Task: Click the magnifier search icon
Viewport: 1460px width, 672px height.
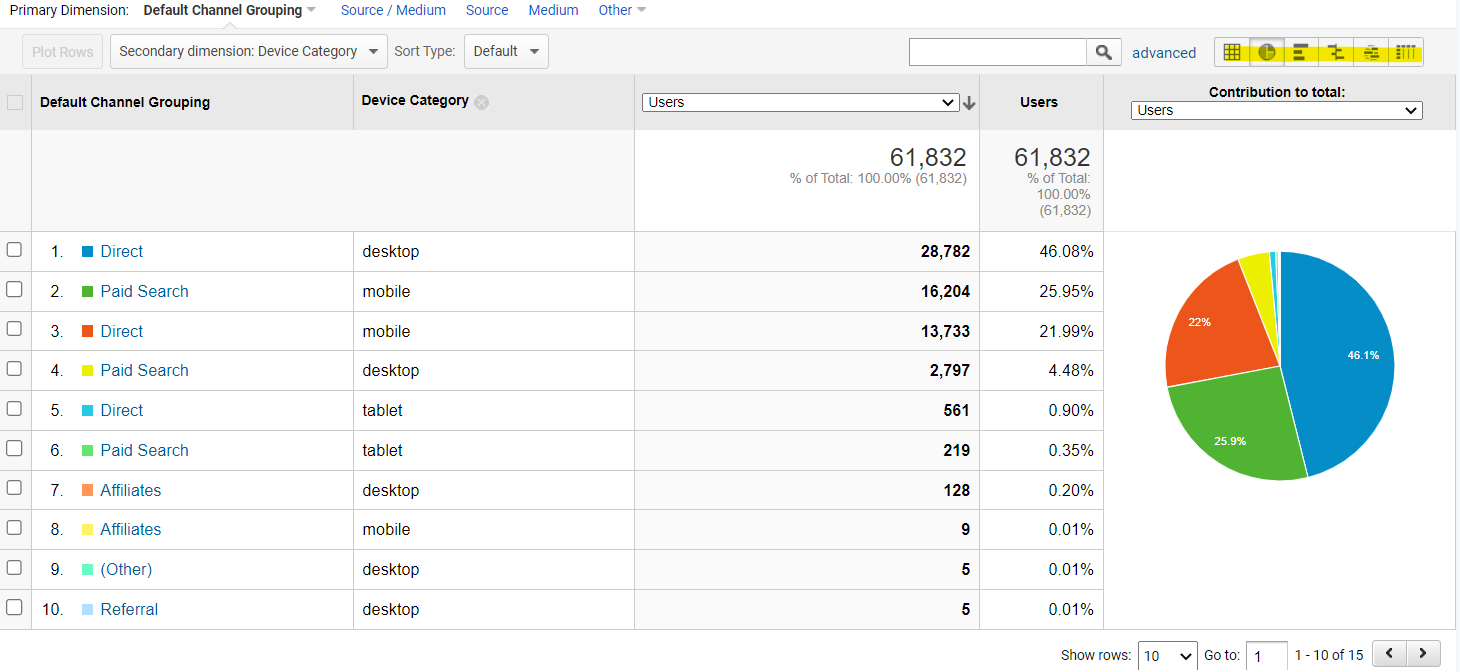Action: (1103, 52)
